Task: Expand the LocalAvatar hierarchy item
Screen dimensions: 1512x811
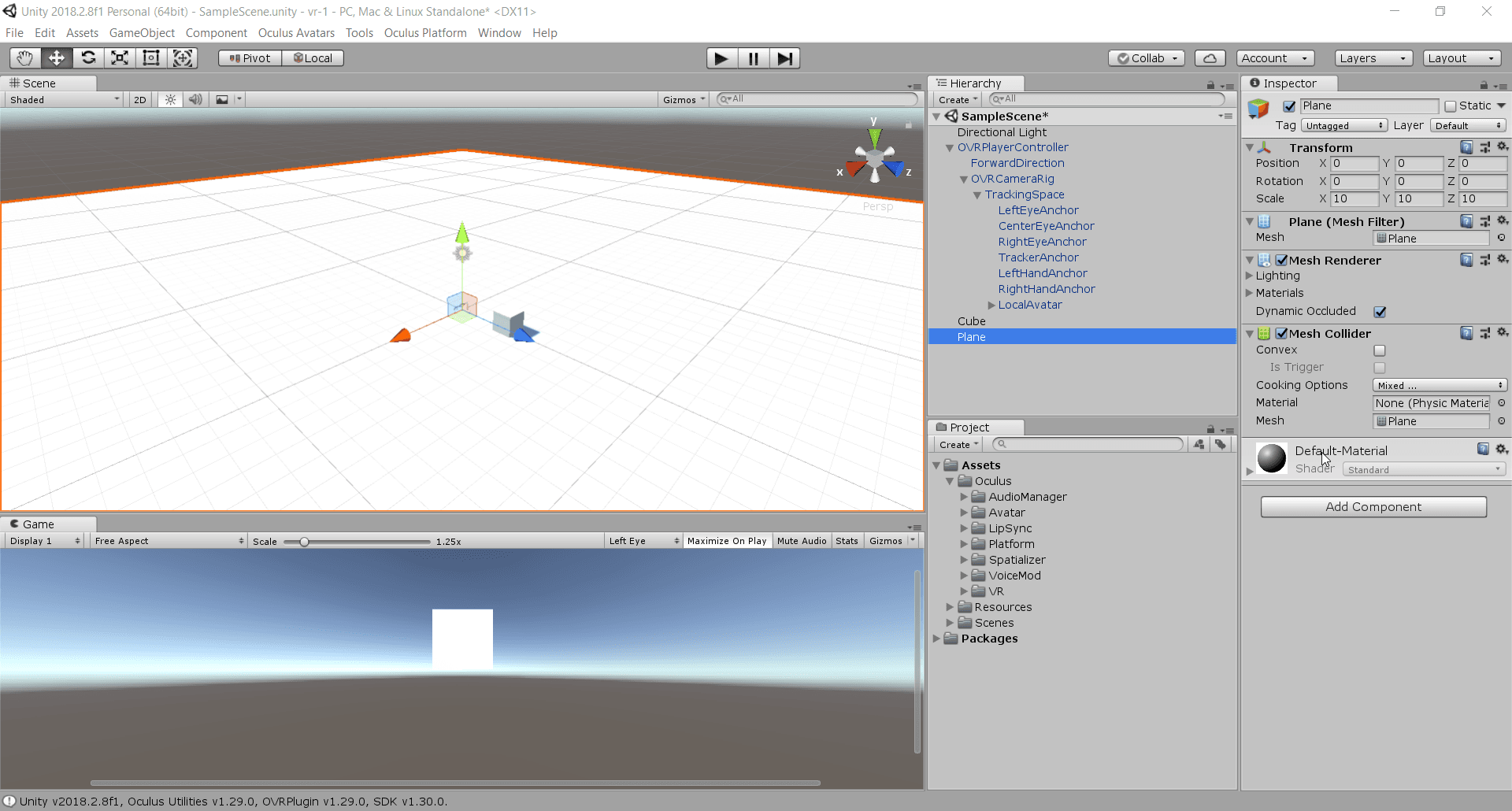Action: point(991,306)
